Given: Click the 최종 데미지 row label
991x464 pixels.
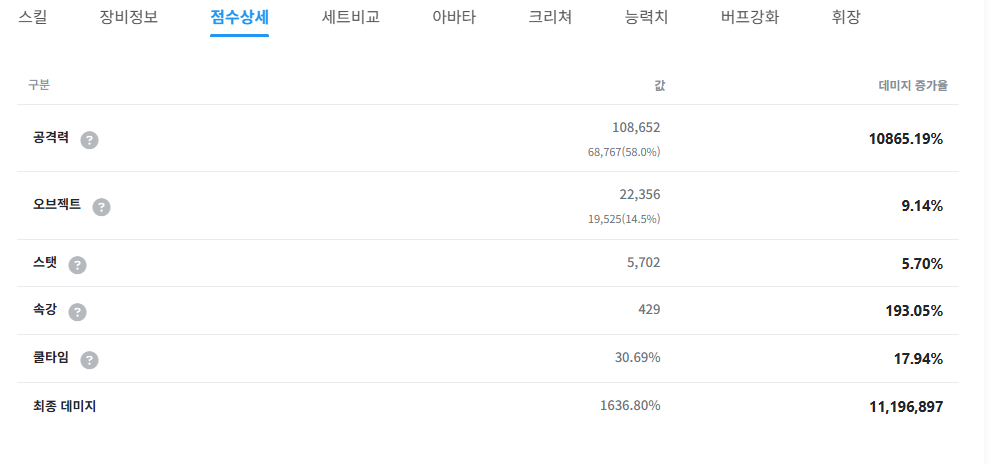Looking at the screenshot, I should tap(64, 406).
